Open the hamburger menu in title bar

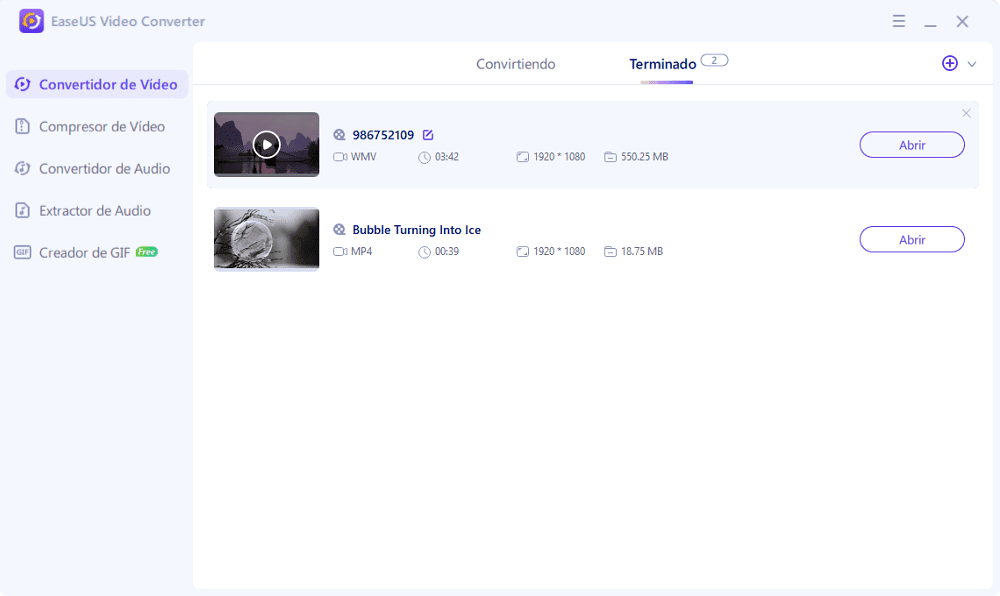point(899,21)
